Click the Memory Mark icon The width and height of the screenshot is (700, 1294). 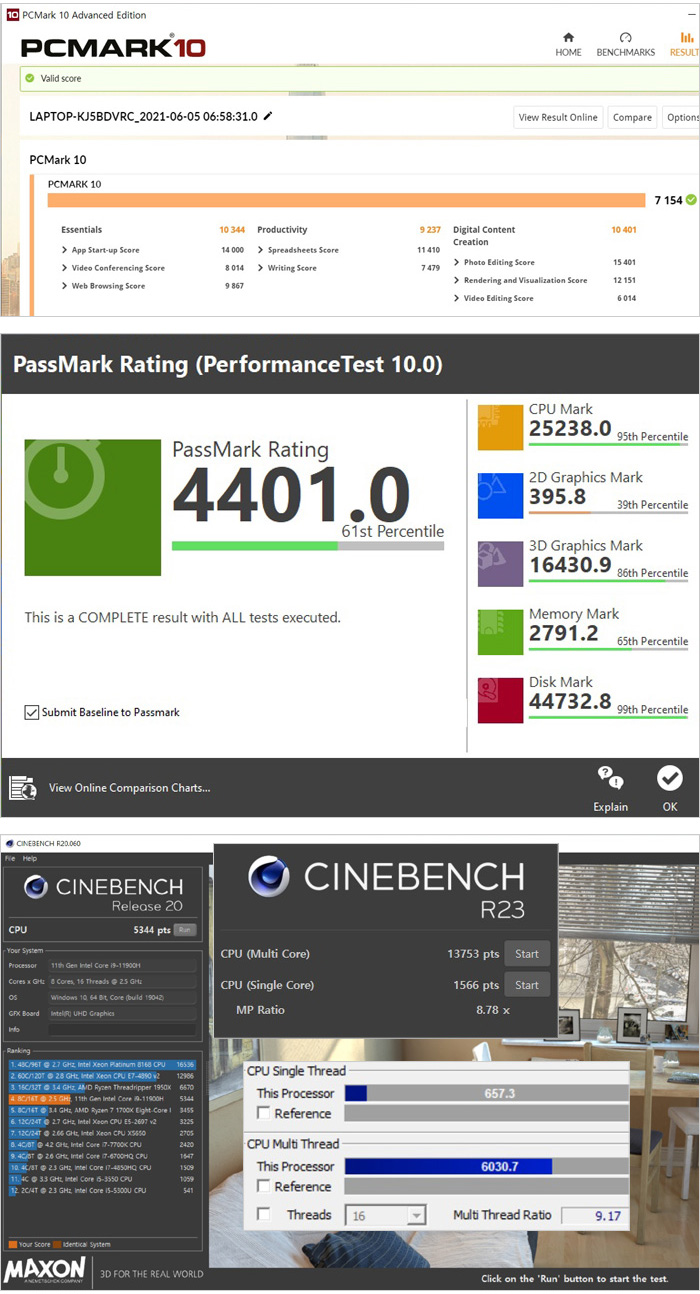click(x=501, y=631)
